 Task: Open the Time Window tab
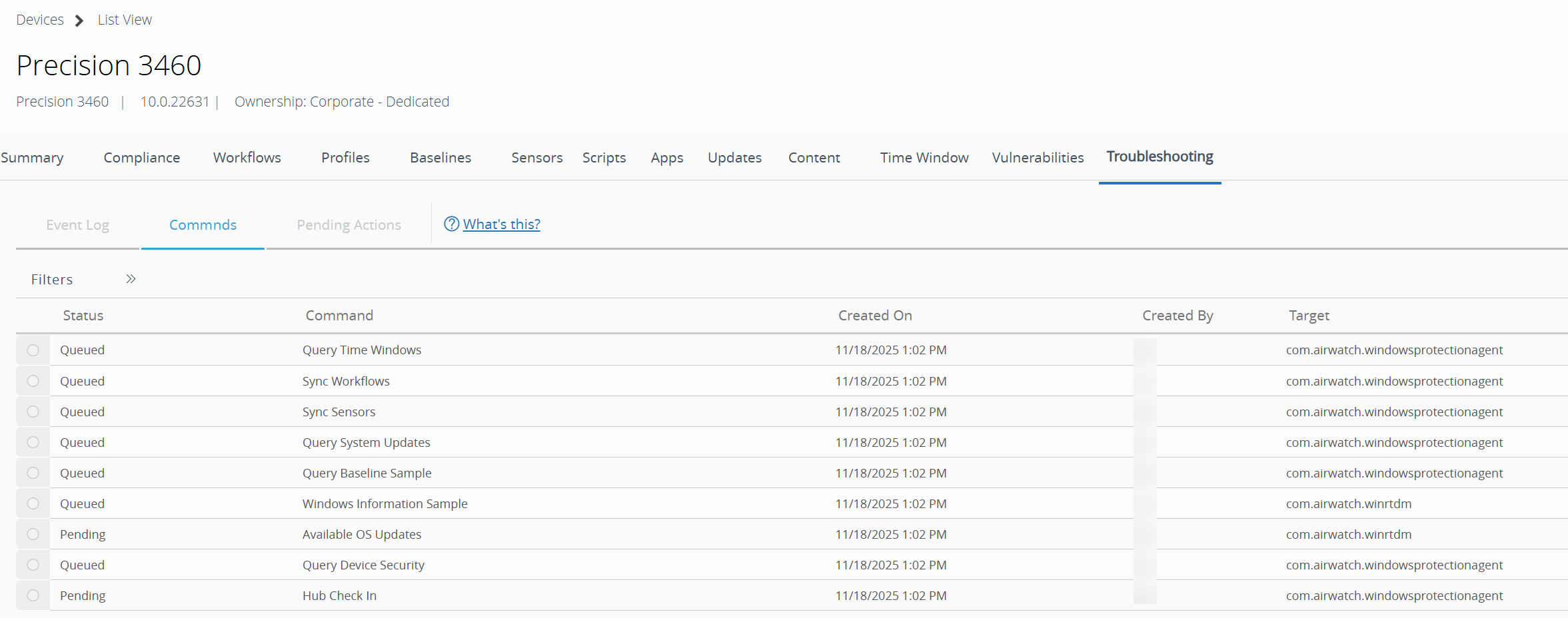(924, 158)
